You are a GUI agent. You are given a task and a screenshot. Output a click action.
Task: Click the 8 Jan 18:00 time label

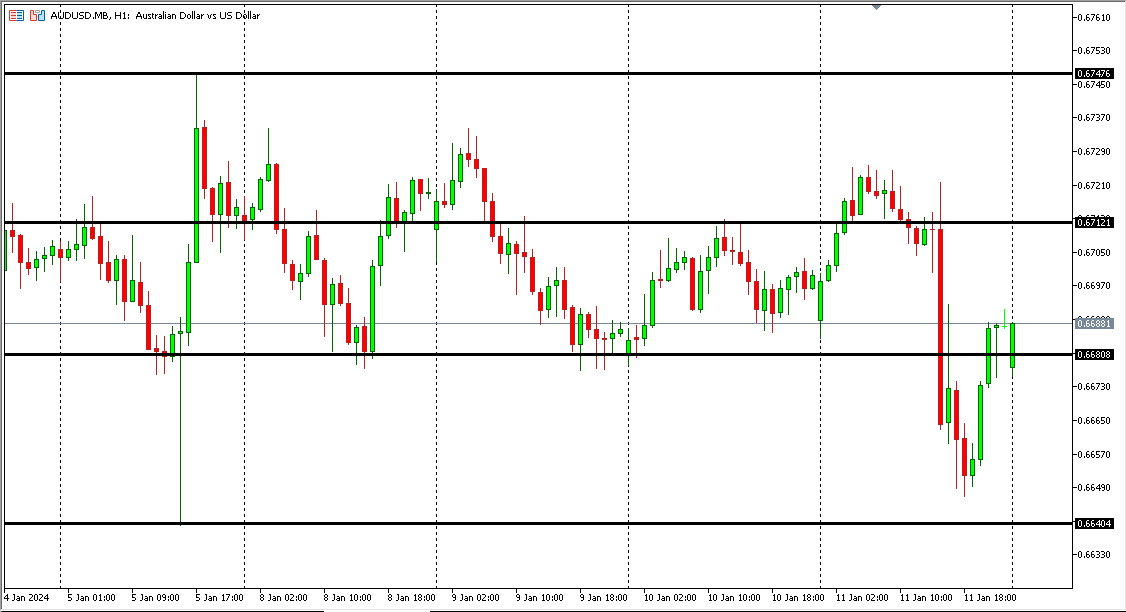411,598
